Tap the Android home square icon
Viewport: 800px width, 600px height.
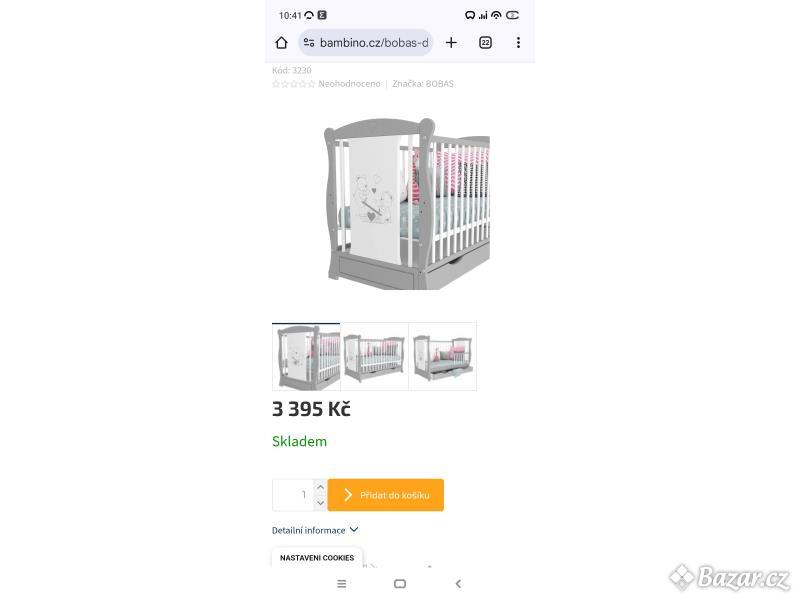[400, 584]
